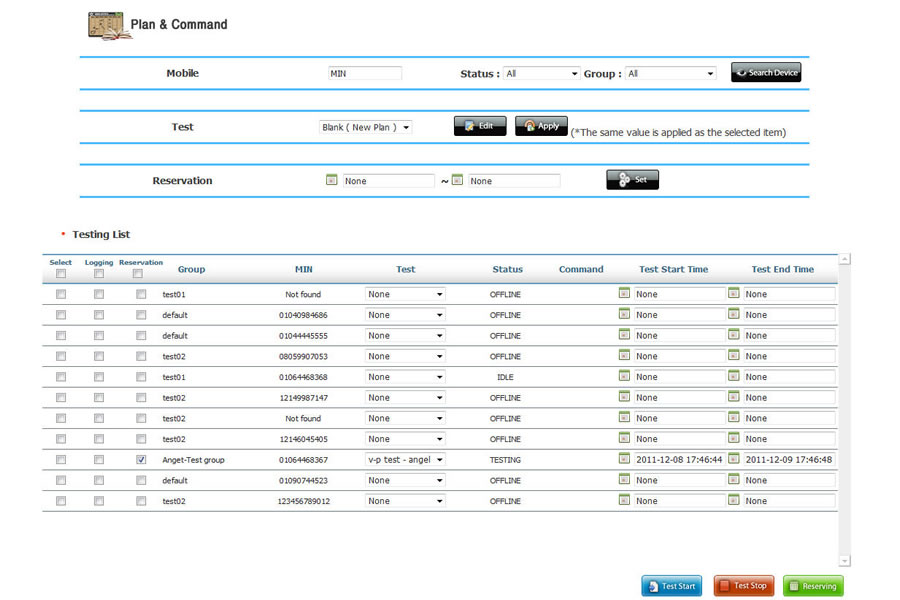900x600 pixels.
Task: Click the Plan & Command header icon
Action: 110,25
